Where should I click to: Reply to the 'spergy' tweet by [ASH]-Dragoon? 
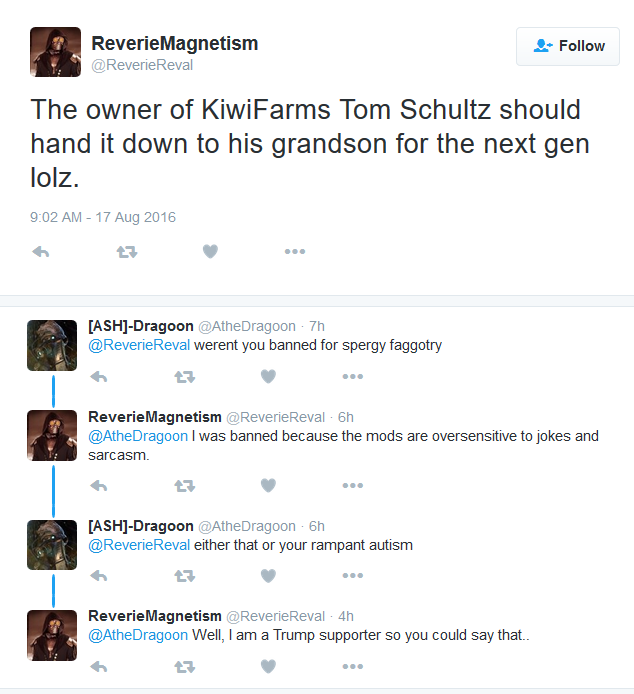click(x=98, y=377)
